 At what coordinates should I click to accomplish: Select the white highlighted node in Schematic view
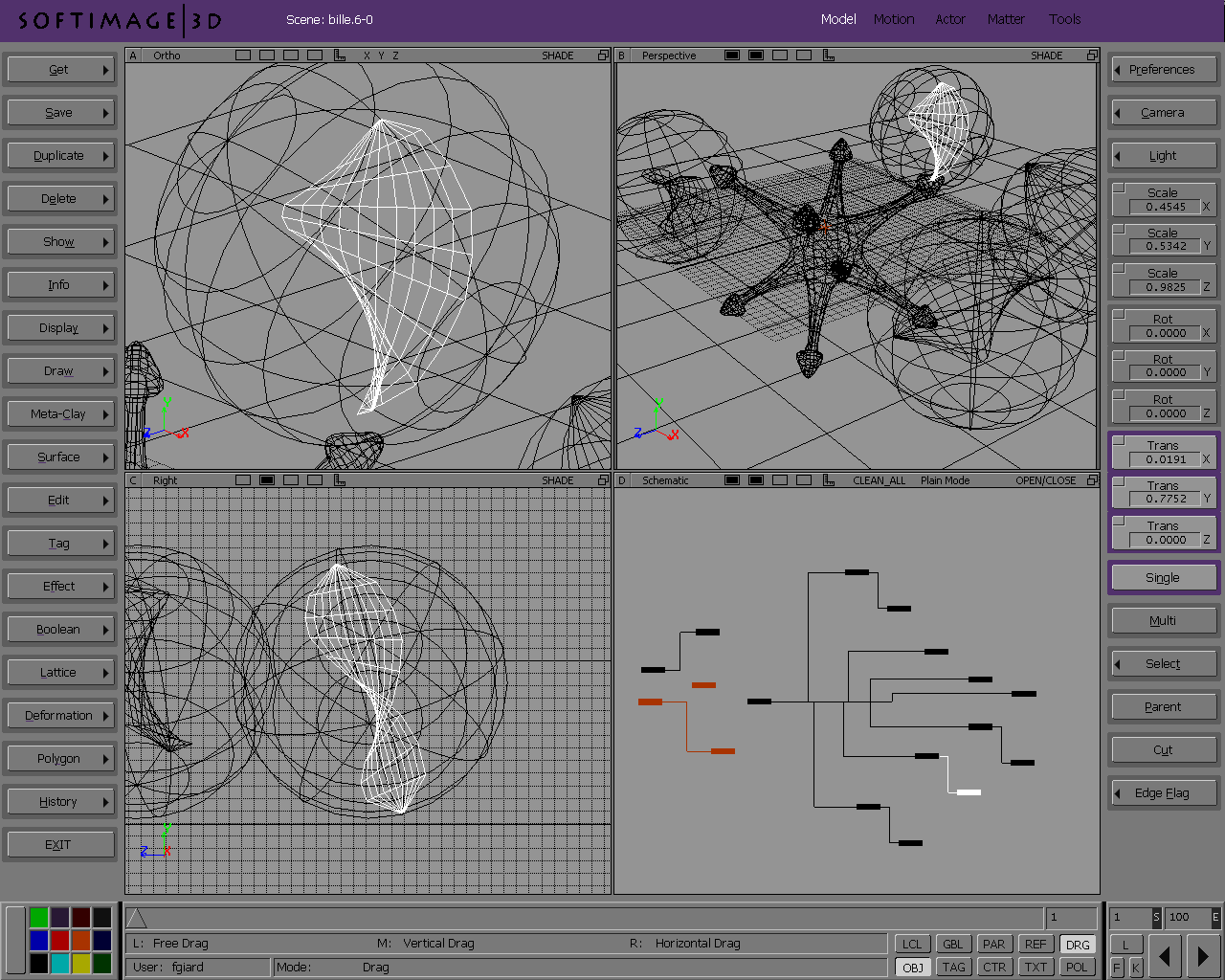click(969, 792)
